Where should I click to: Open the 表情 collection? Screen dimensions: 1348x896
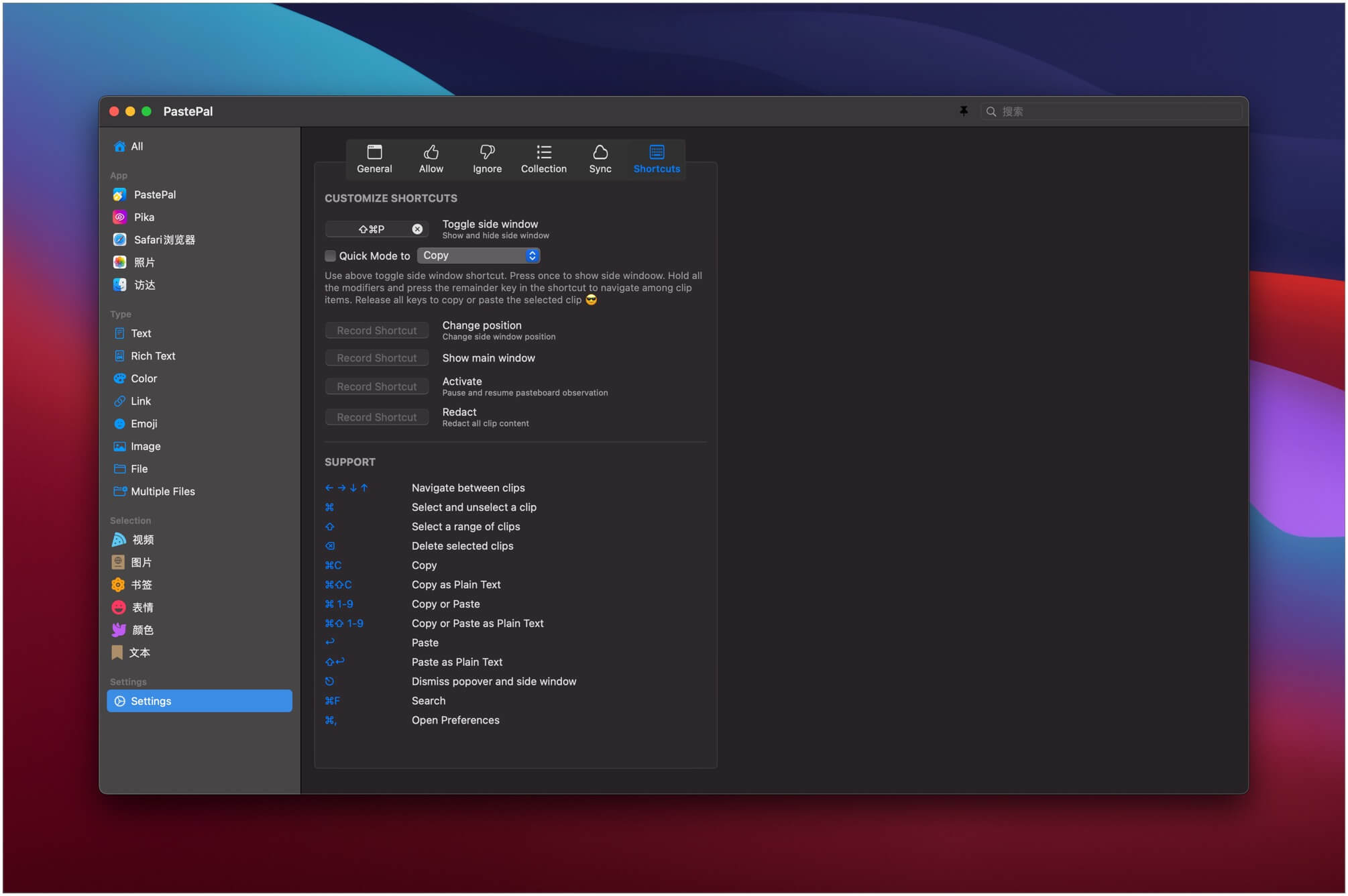click(x=199, y=608)
